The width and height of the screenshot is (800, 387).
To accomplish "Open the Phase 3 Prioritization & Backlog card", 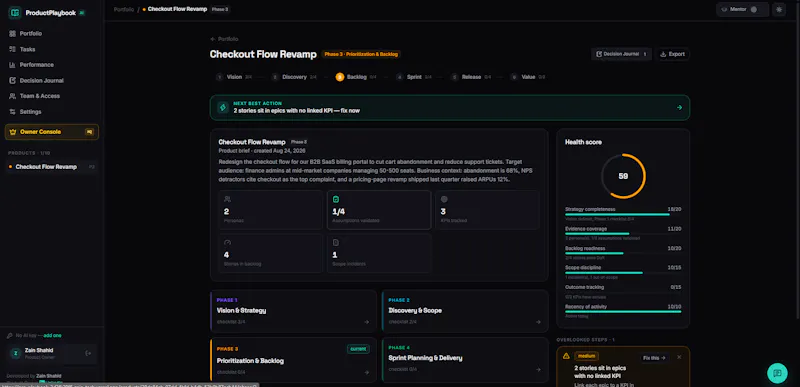I will (x=293, y=359).
